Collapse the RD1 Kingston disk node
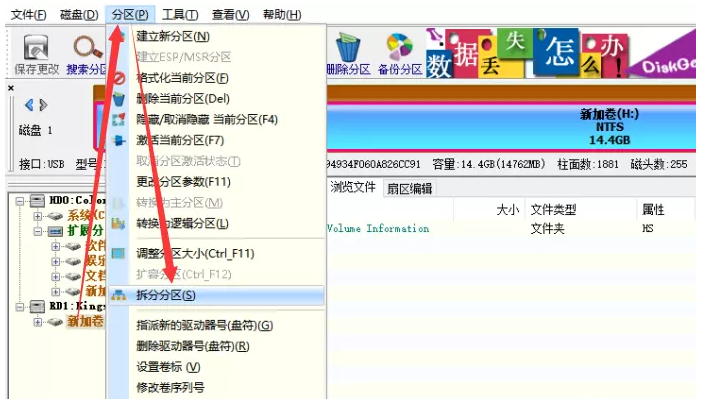 click(x=20, y=307)
